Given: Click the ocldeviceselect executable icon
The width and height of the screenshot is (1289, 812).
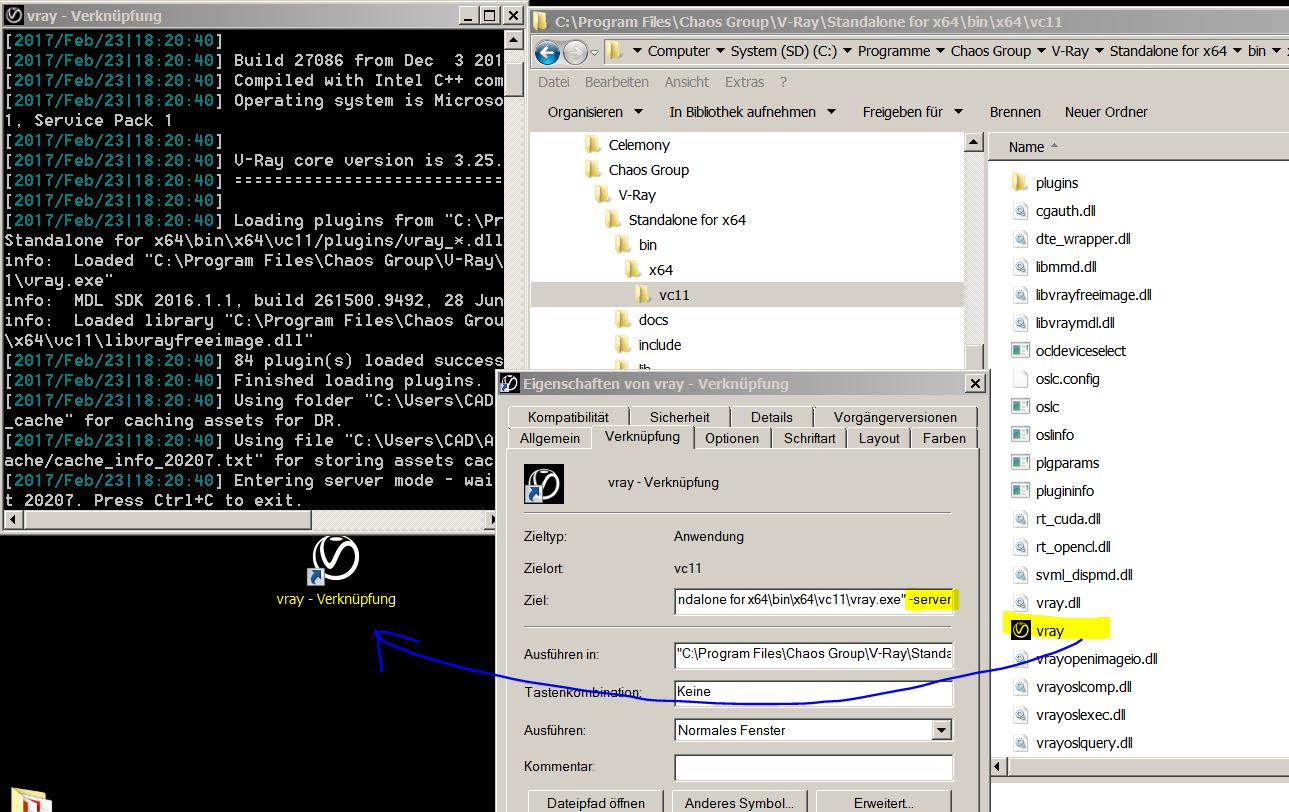Looking at the screenshot, I should click(x=1020, y=350).
